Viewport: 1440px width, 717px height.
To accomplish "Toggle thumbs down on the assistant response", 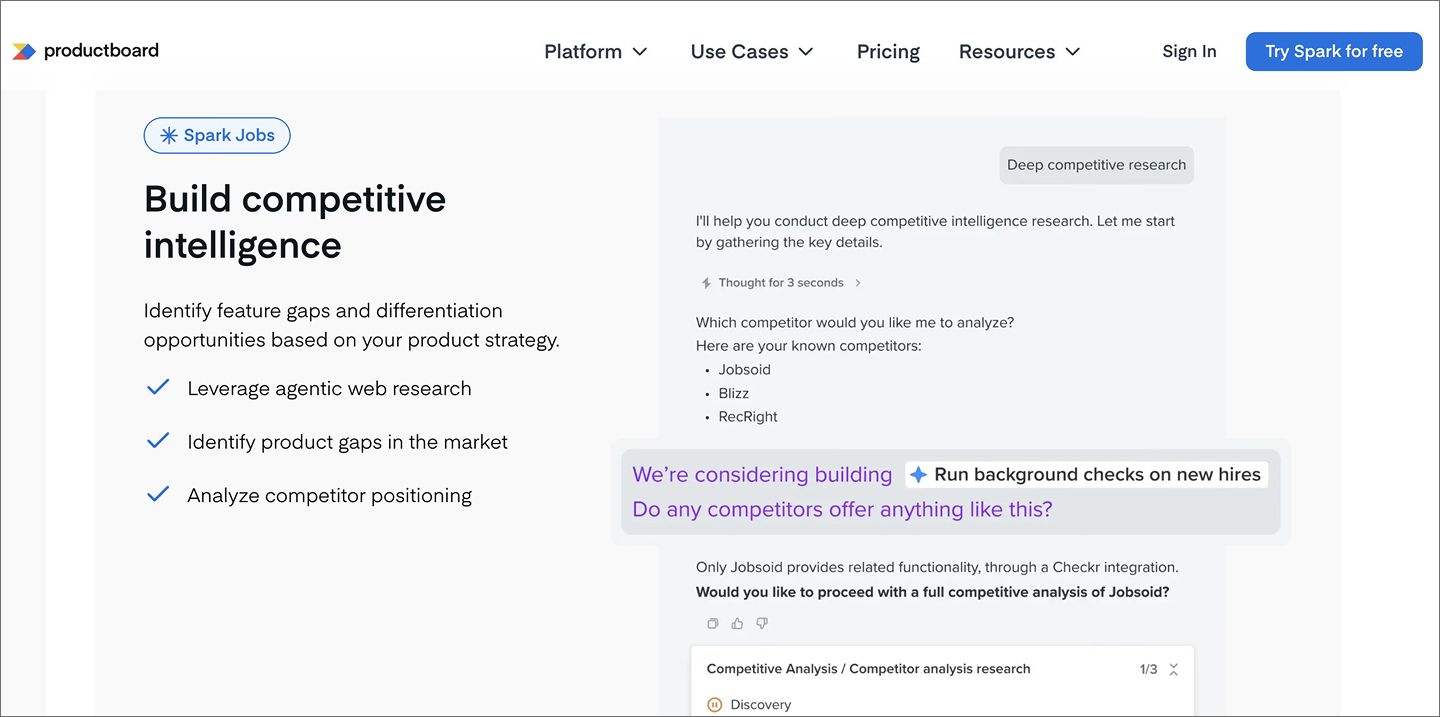I will pyautogui.click(x=762, y=623).
